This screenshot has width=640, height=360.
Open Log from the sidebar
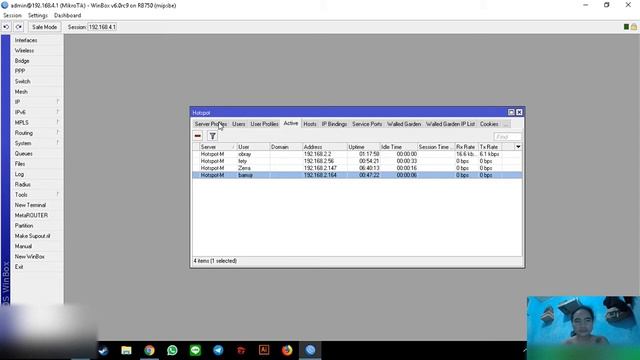(19, 174)
